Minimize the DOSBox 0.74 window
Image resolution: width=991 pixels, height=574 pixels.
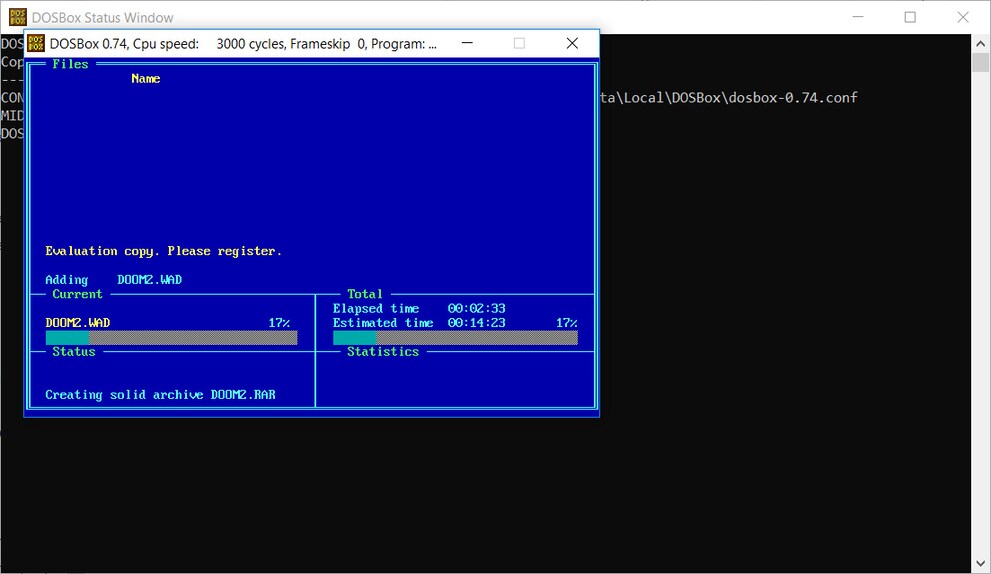(x=467, y=43)
